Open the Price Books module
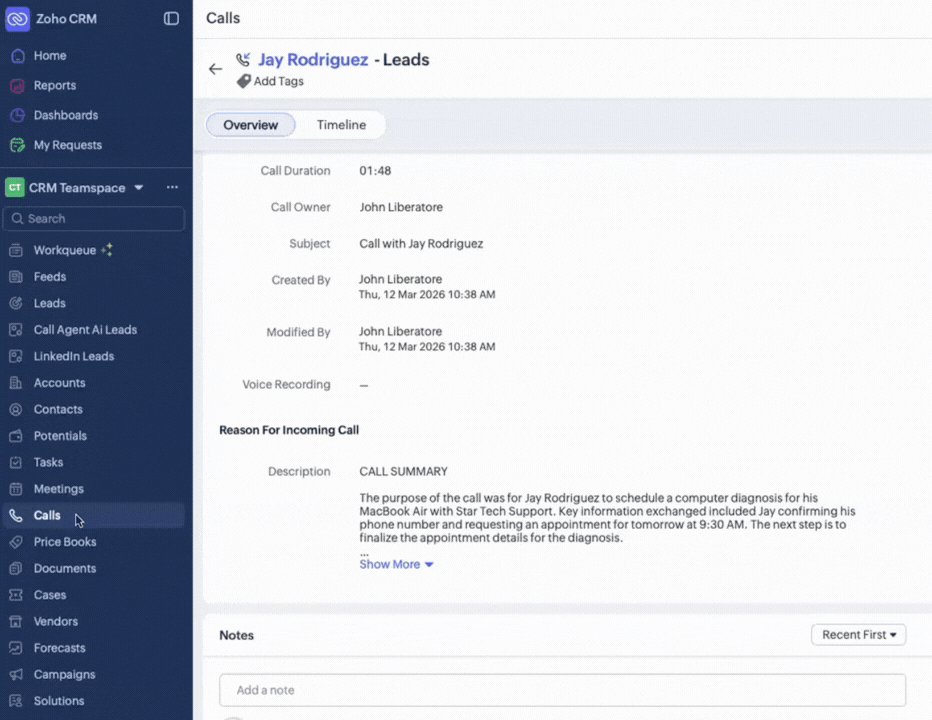Screen dimensions: 932x720 click(x=64, y=542)
